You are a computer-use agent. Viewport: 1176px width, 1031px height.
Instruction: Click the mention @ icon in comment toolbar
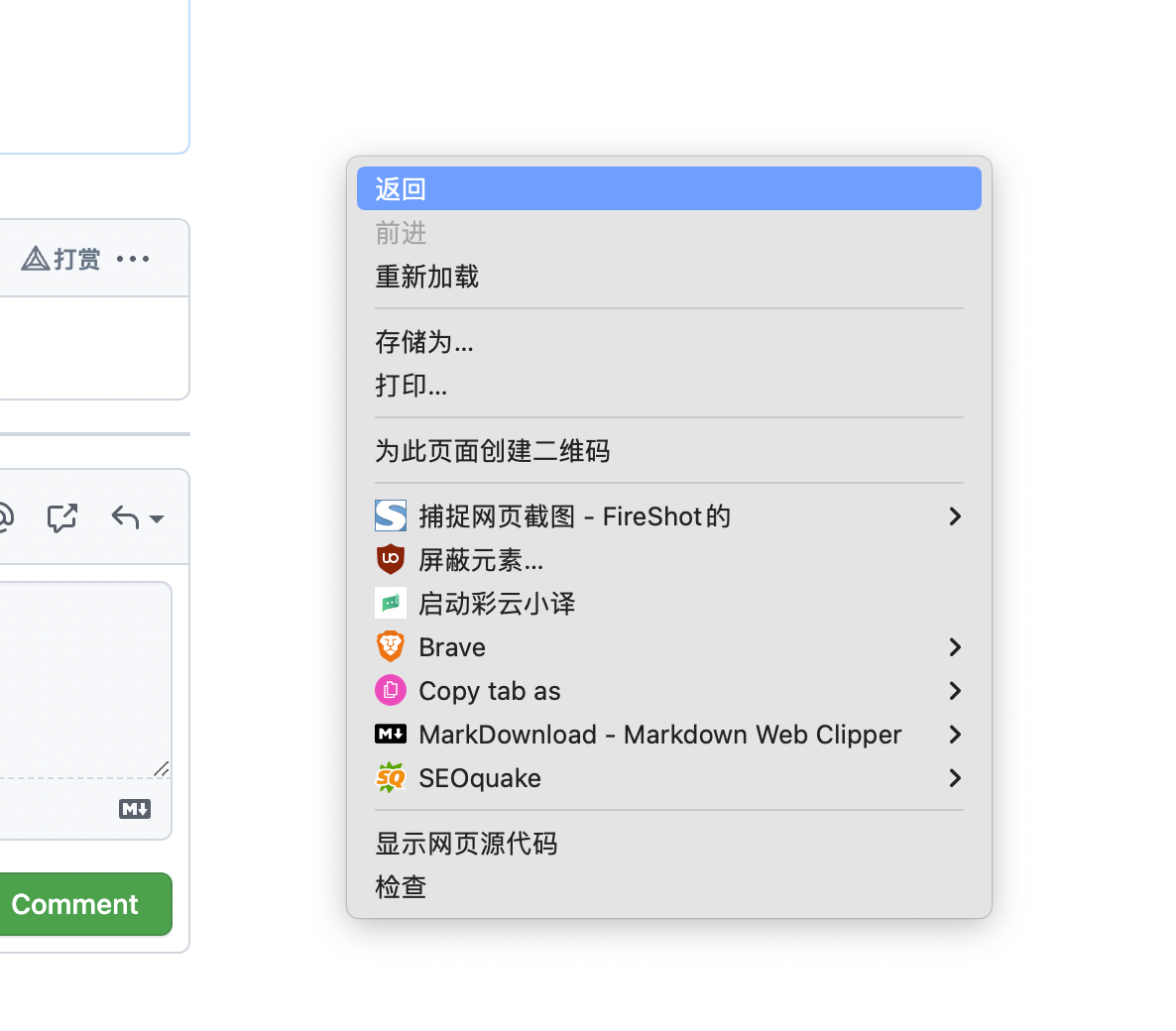click(x=4, y=517)
